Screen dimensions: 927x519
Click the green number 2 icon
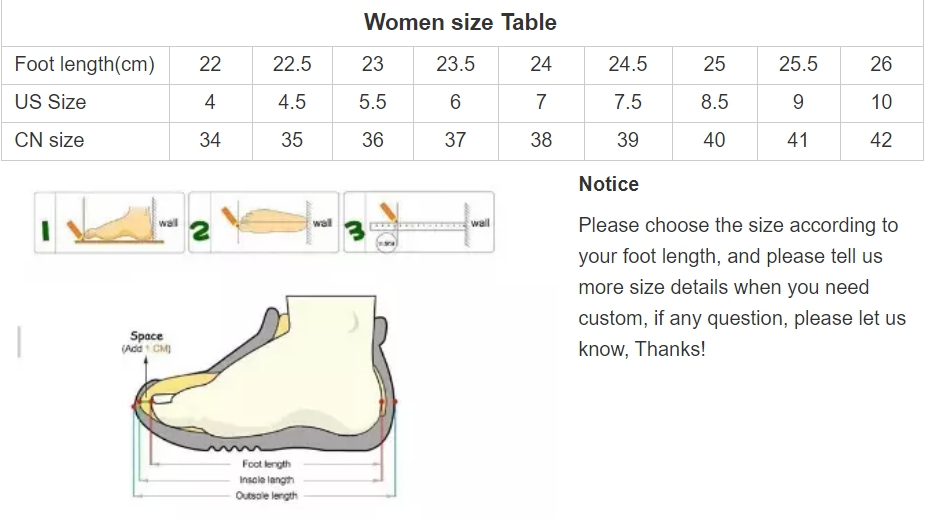tap(200, 230)
